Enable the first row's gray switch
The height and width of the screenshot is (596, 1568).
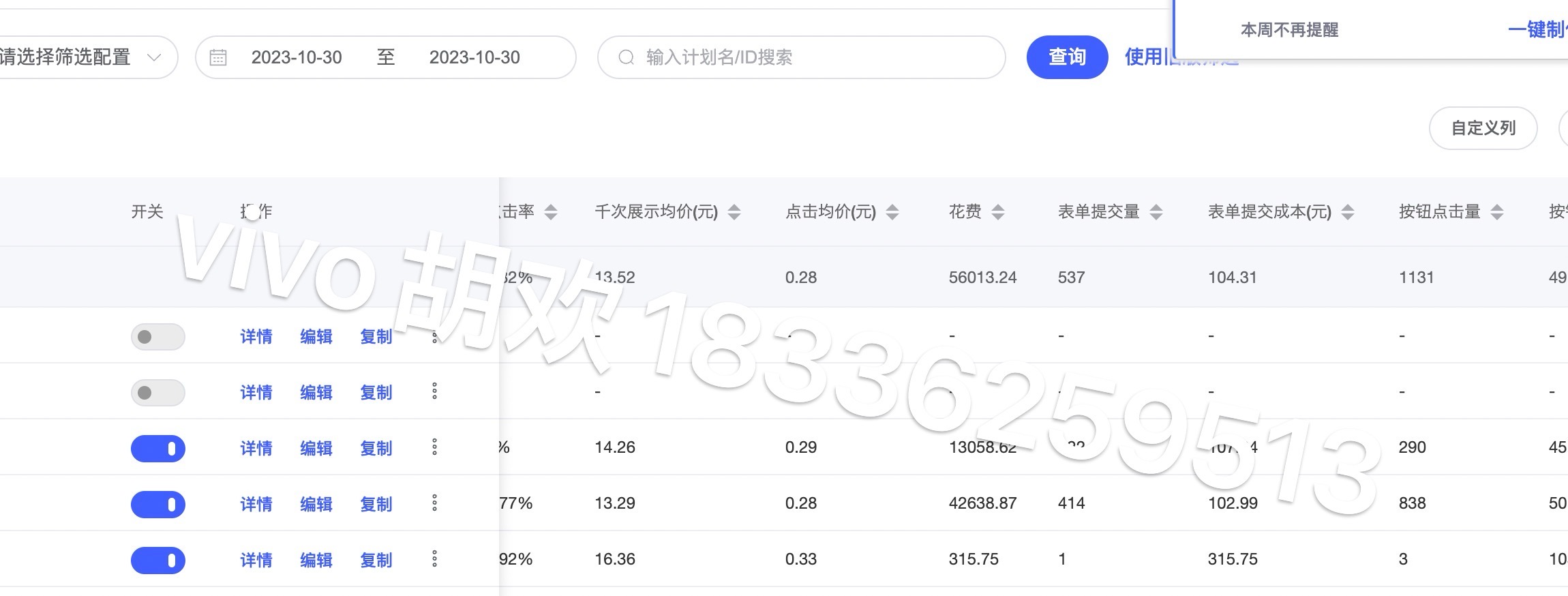[158, 337]
